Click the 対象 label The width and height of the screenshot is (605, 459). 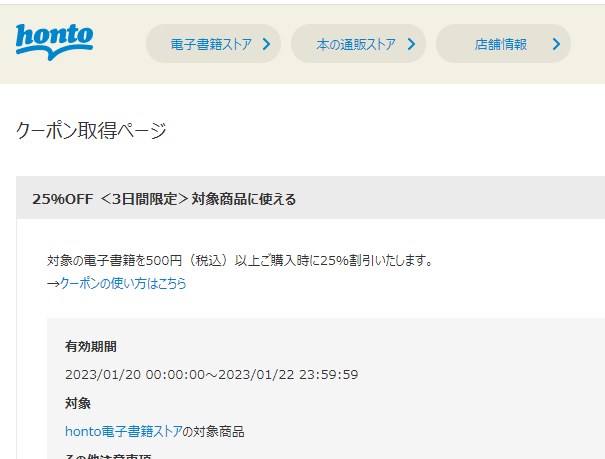point(78,403)
